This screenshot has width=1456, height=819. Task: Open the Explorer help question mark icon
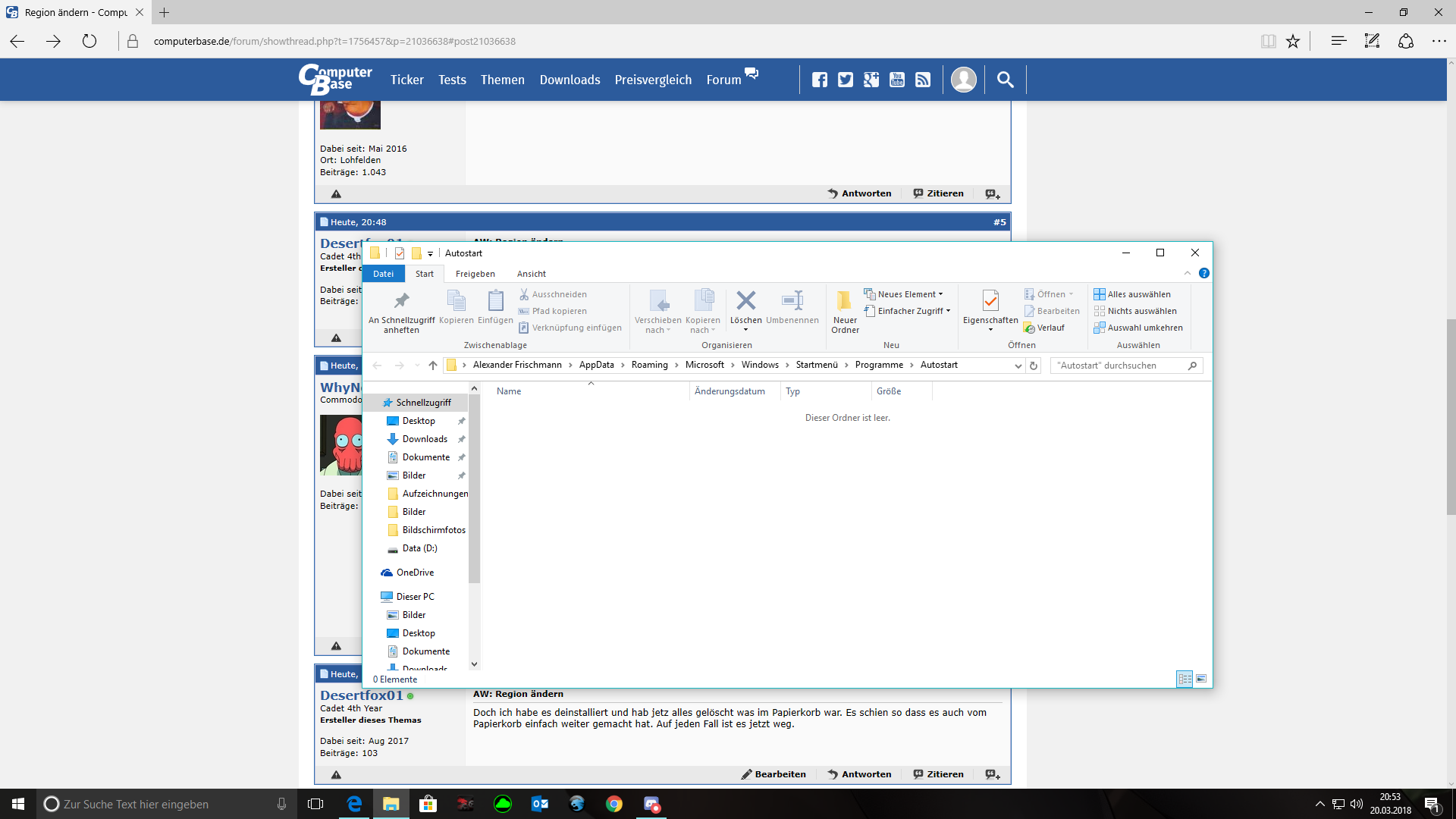pos(1203,273)
